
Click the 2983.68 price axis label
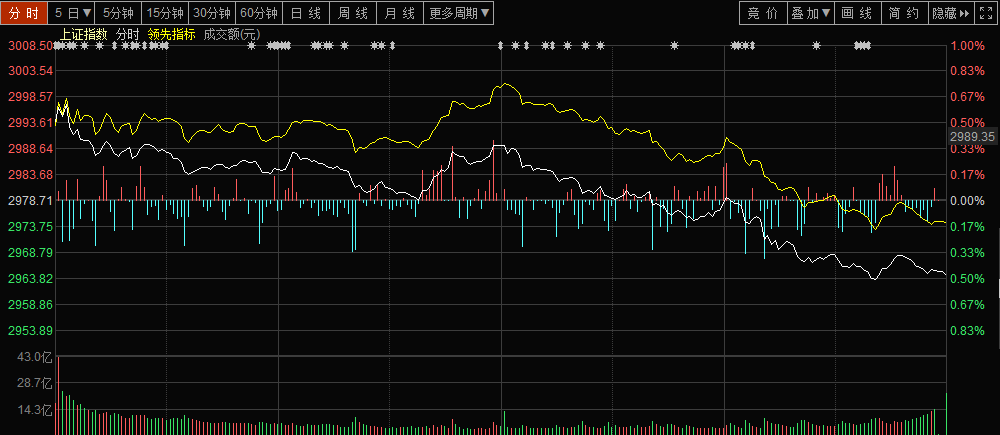(29, 175)
